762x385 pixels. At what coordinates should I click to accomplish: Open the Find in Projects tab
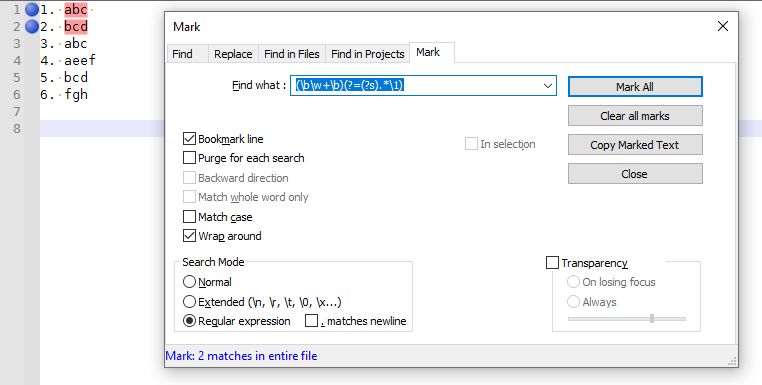(x=367, y=54)
